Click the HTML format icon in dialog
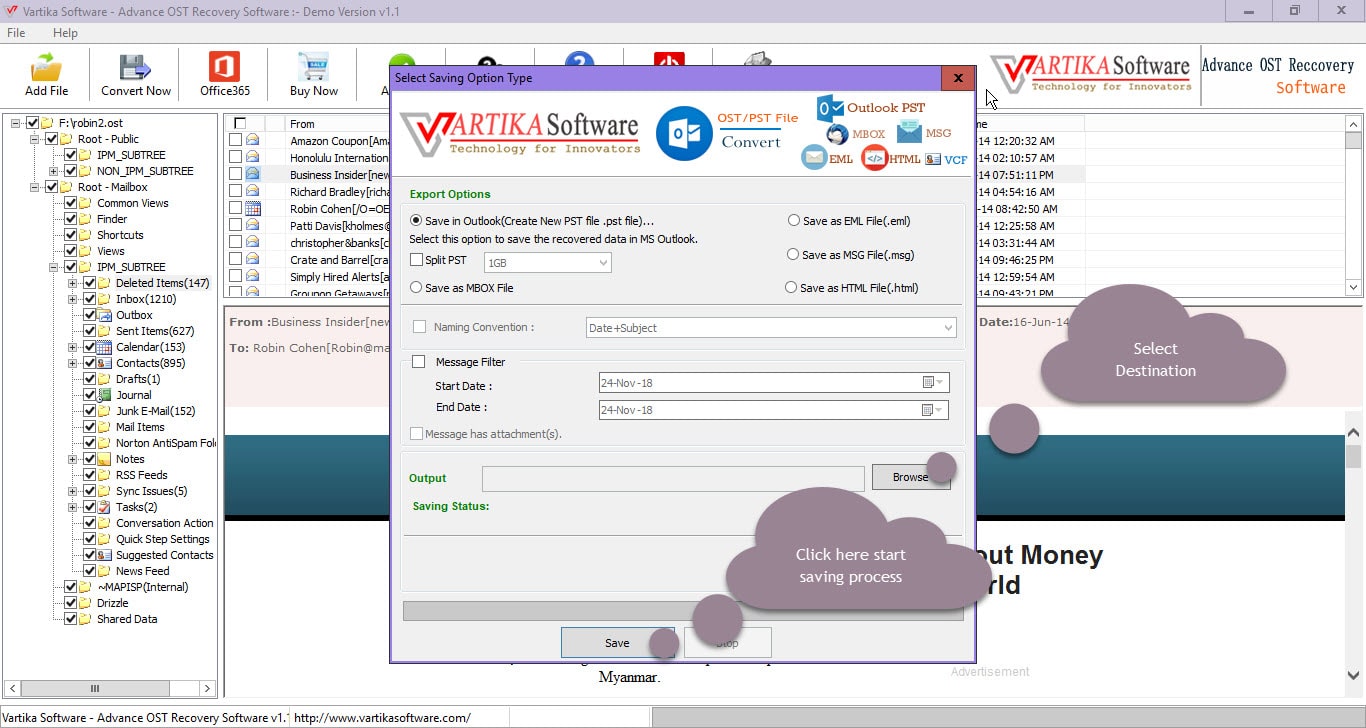Viewport: 1366px width, 728px height. point(875,158)
